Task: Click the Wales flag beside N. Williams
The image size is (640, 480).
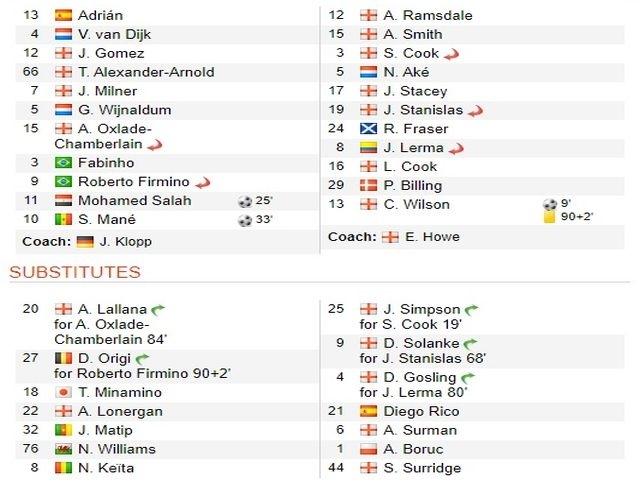Action: 63,449
